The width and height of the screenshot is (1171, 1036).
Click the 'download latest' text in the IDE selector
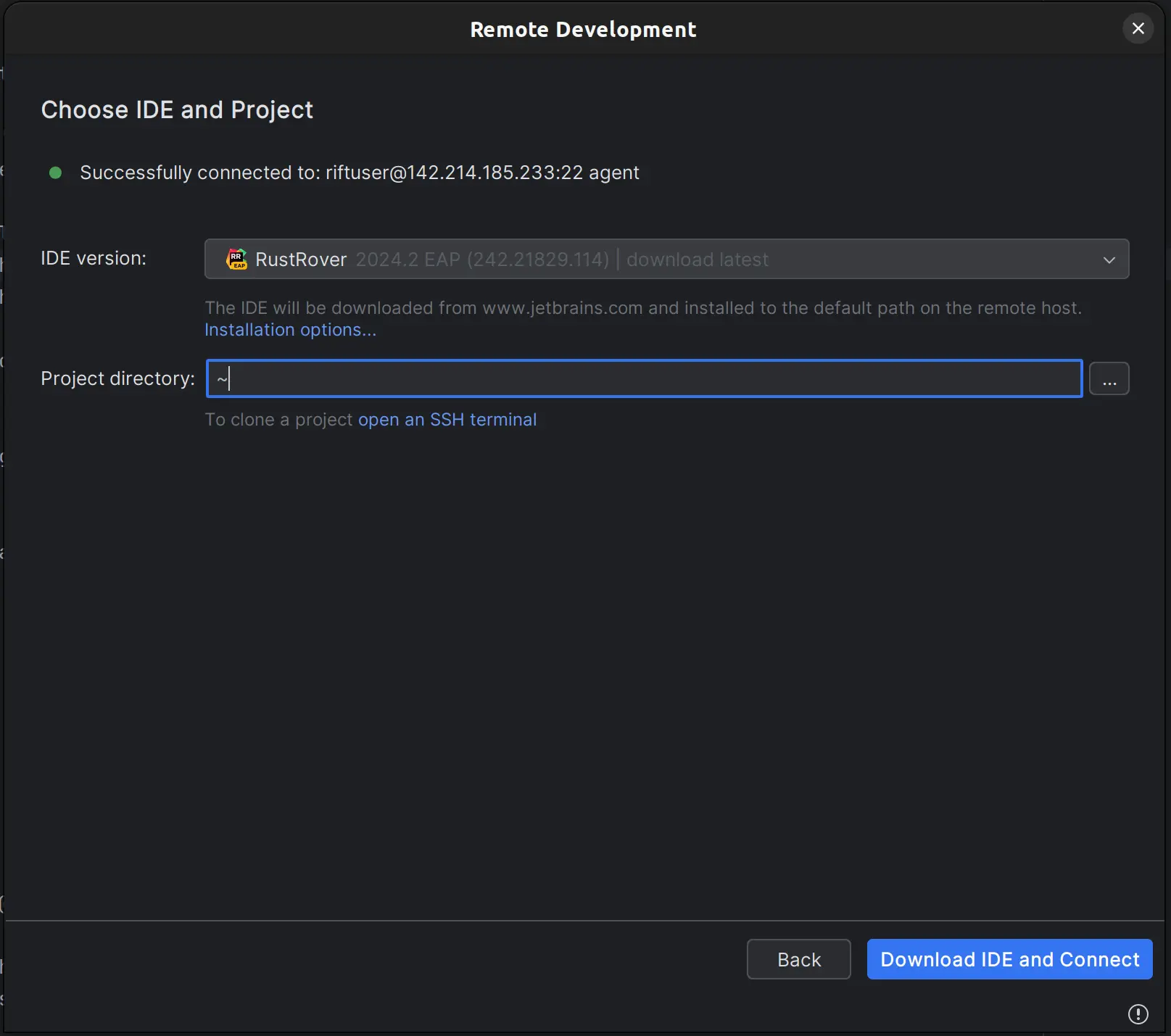tap(697, 260)
